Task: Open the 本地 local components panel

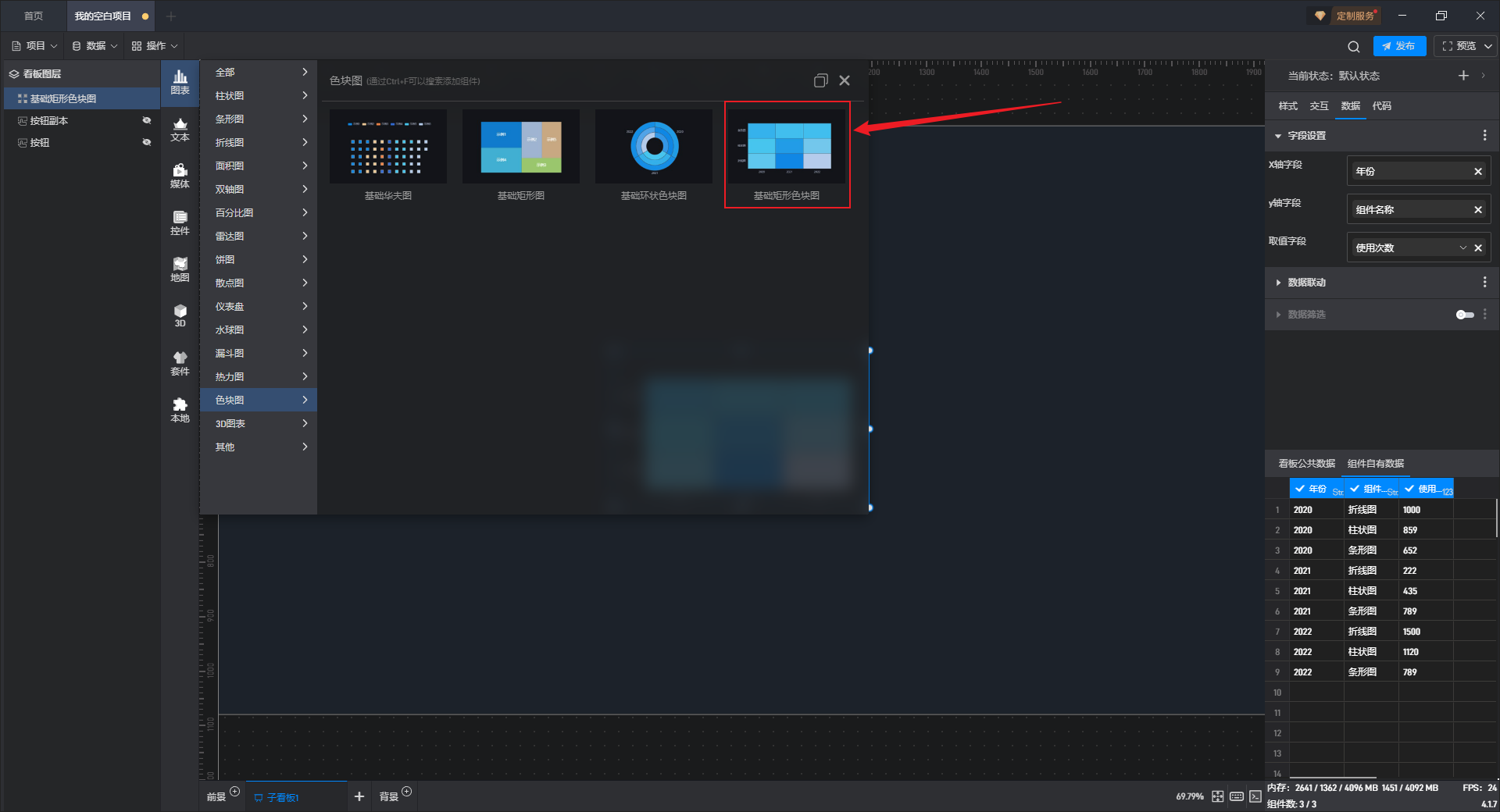Action: click(180, 411)
